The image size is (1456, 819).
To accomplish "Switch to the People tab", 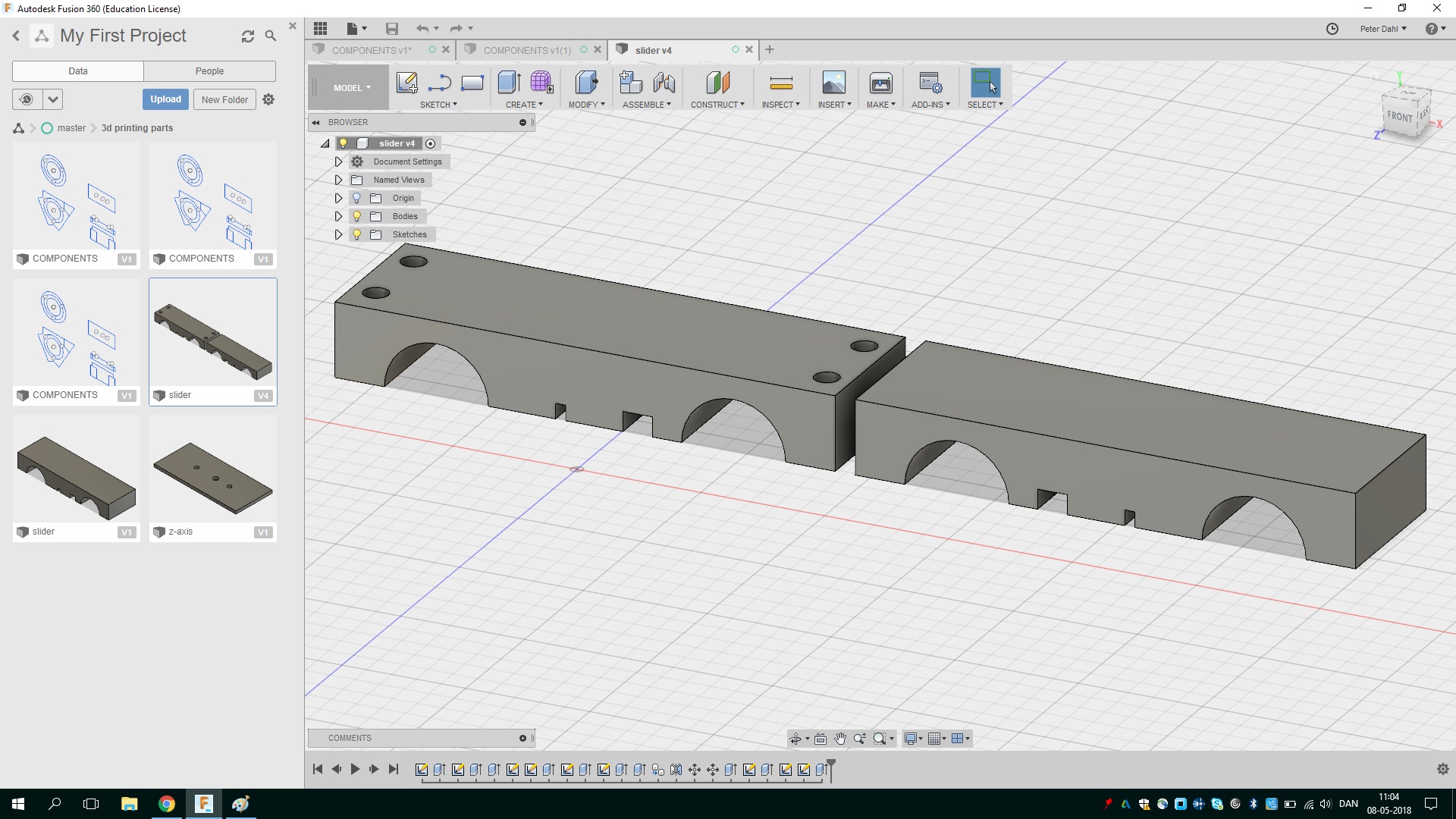I will point(209,71).
